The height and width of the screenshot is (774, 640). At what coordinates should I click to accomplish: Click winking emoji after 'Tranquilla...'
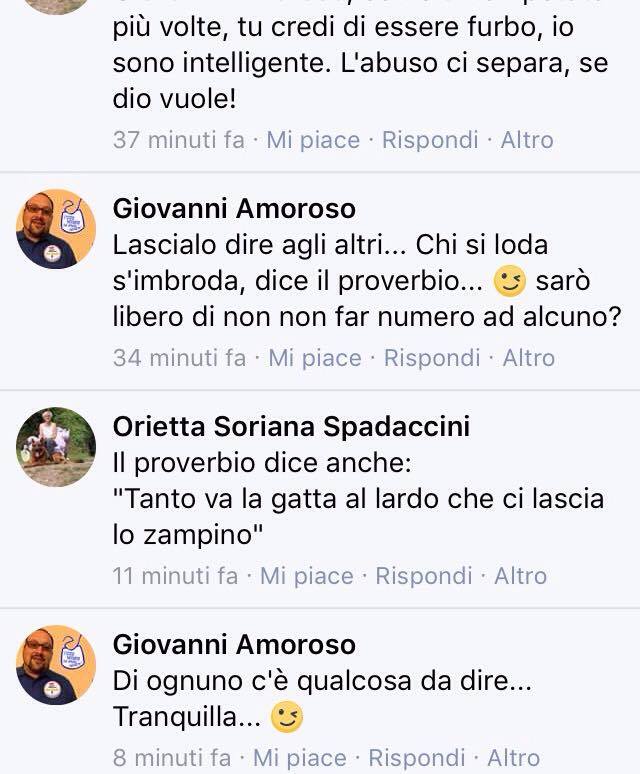tap(287, 717)
